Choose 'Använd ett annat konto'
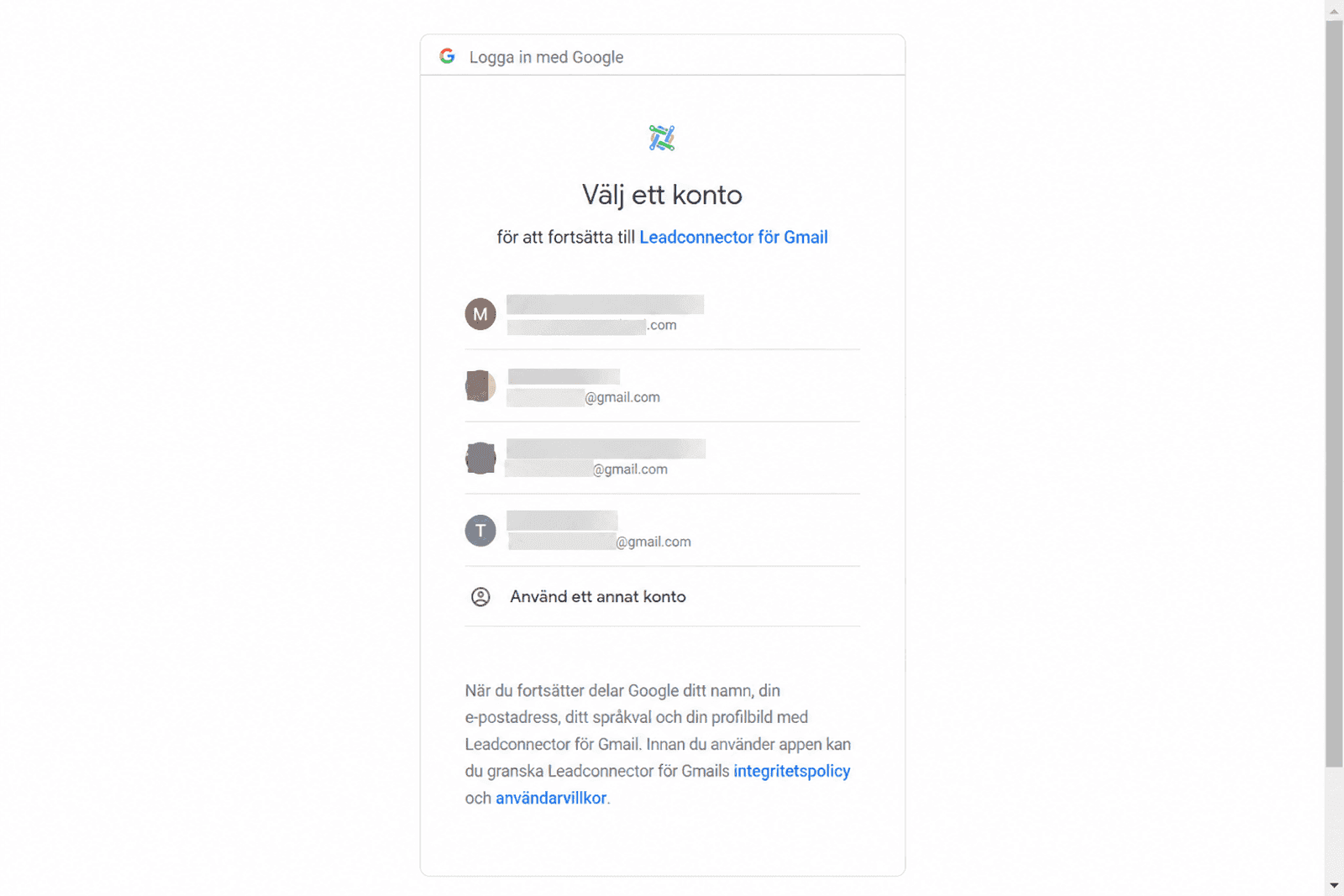Image resolution: width=1344 pixels, height=896 pixels. tap(663, 597)
